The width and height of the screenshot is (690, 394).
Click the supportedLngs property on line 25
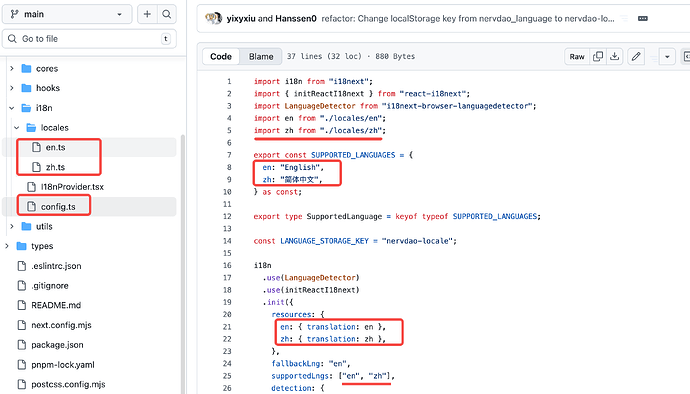(300, 376)
